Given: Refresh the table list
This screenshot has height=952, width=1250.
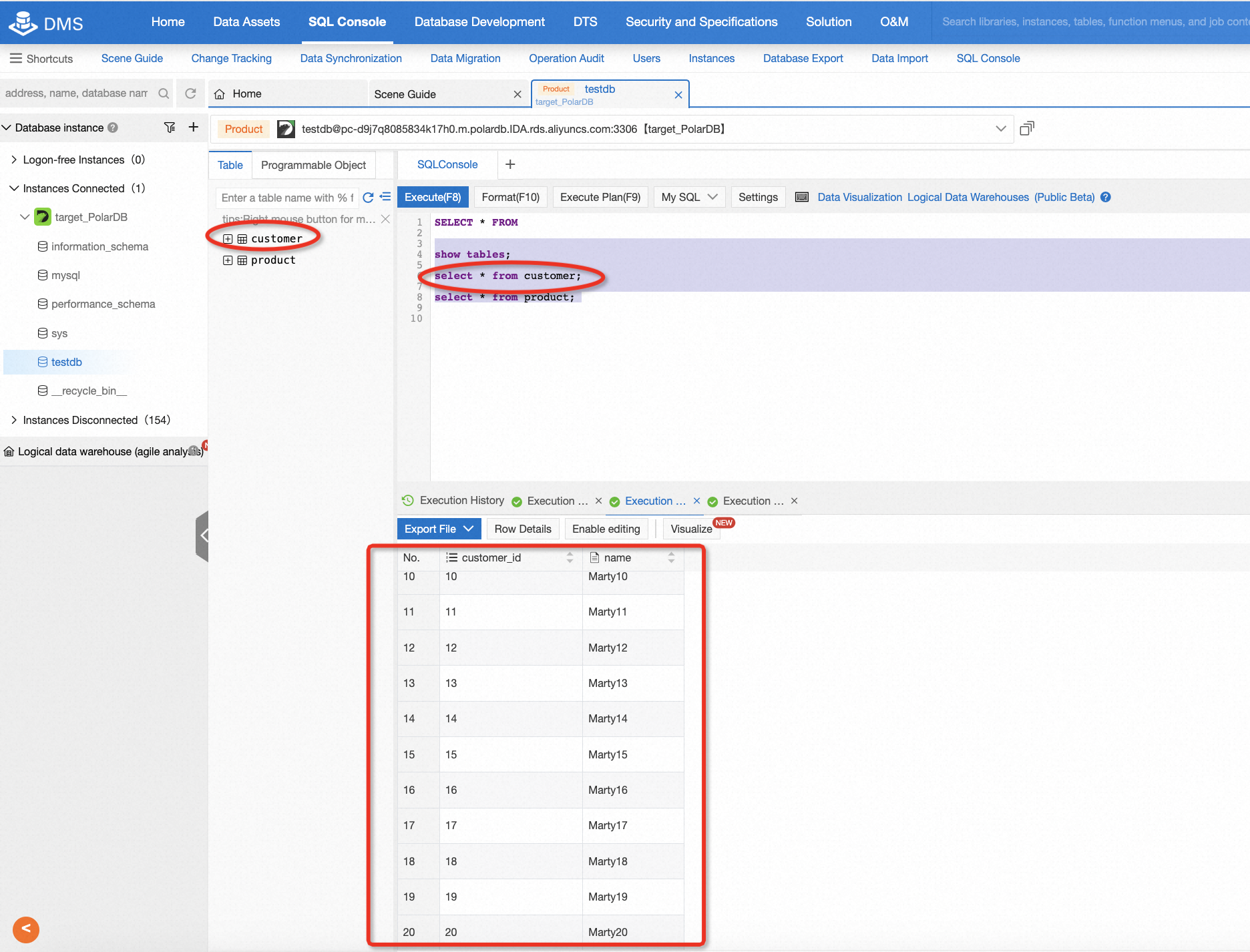Looking at the screenshot, I should point(368,198).
